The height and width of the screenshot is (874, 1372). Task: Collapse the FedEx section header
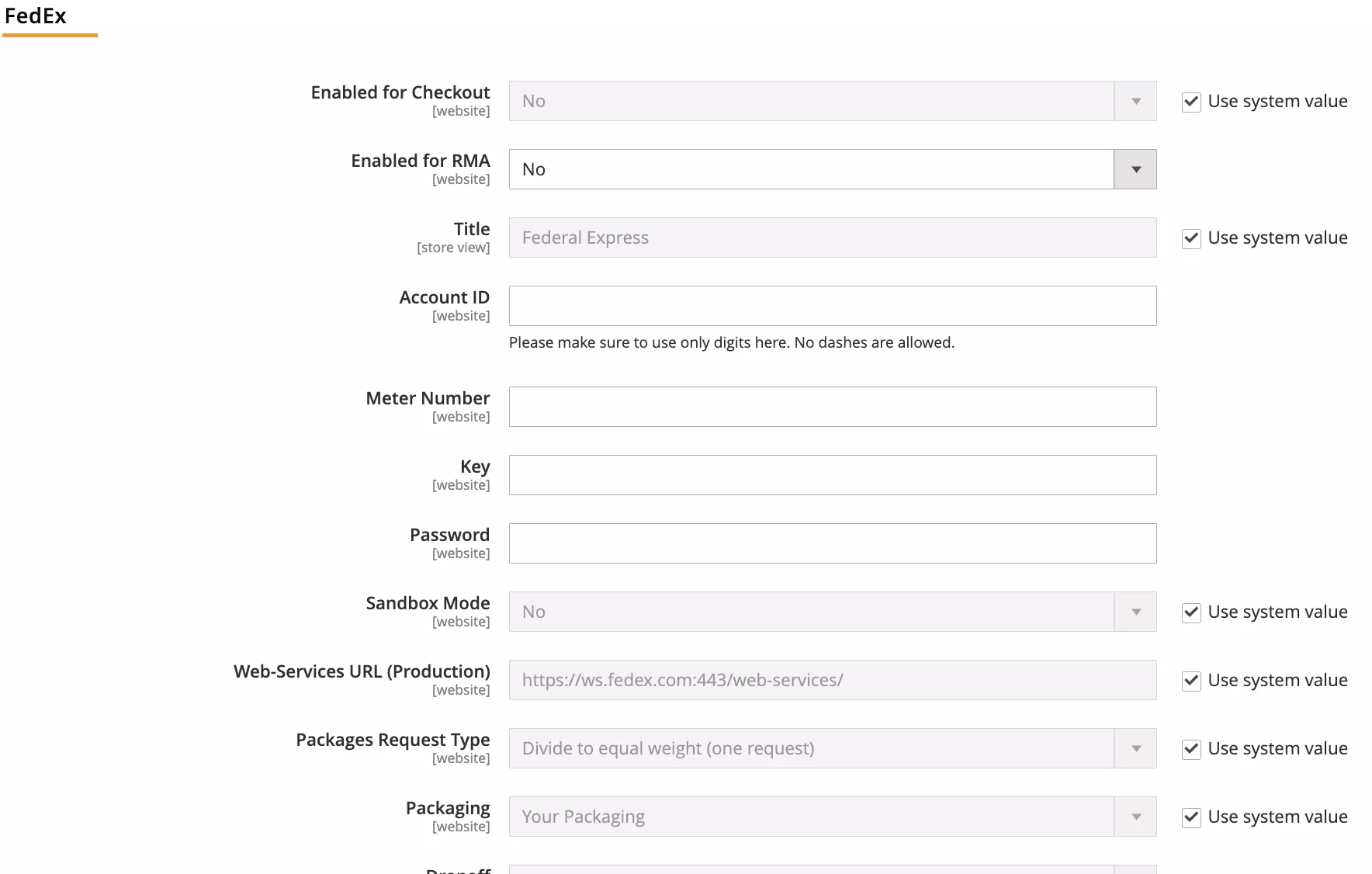pyautogui.click(x=36, y=16)
